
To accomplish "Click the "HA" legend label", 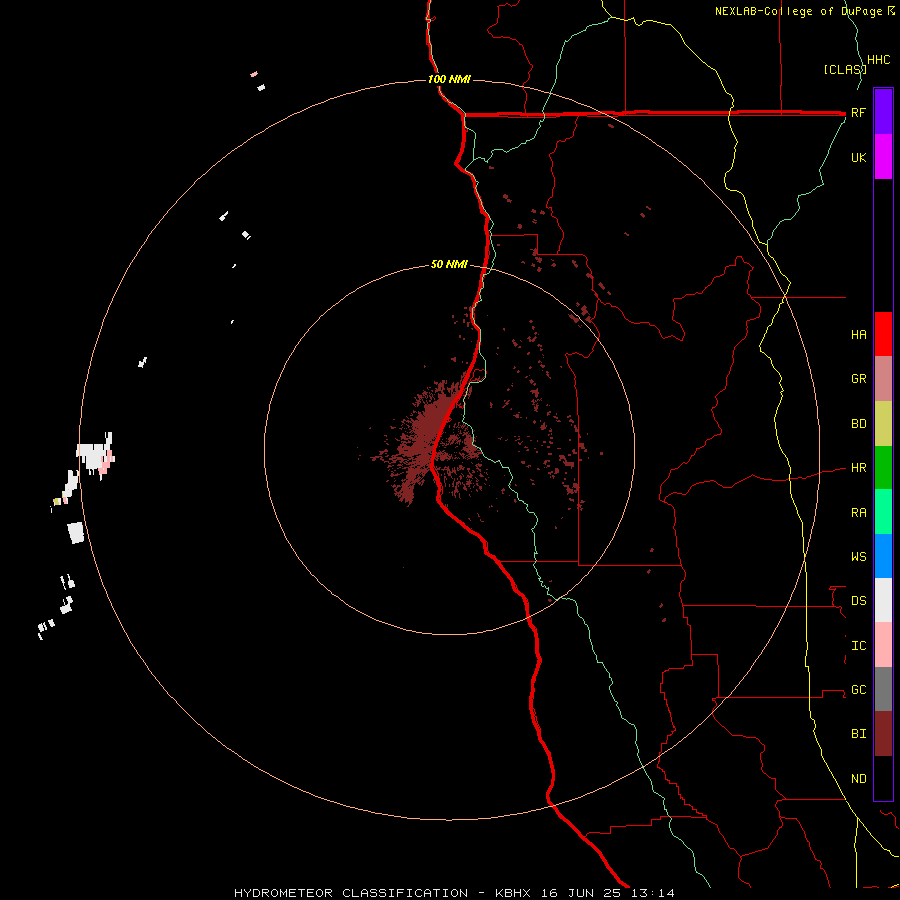I will point(859,335).
